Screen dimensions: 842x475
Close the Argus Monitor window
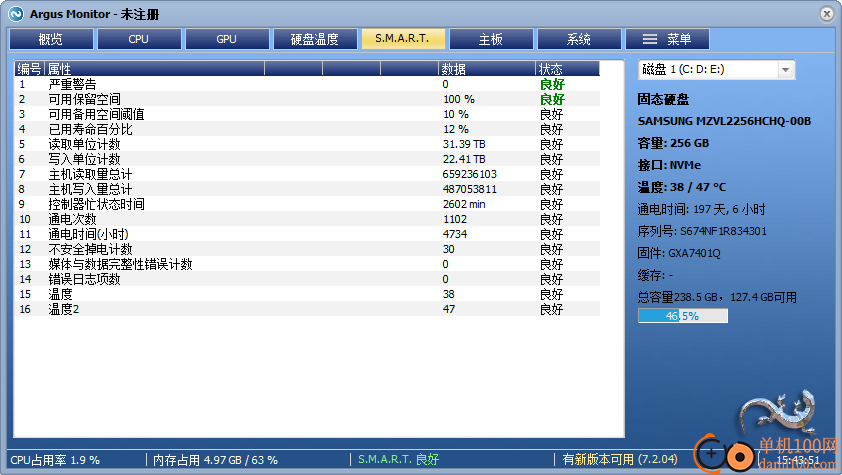pyautogui.click(x=827, y=14)
